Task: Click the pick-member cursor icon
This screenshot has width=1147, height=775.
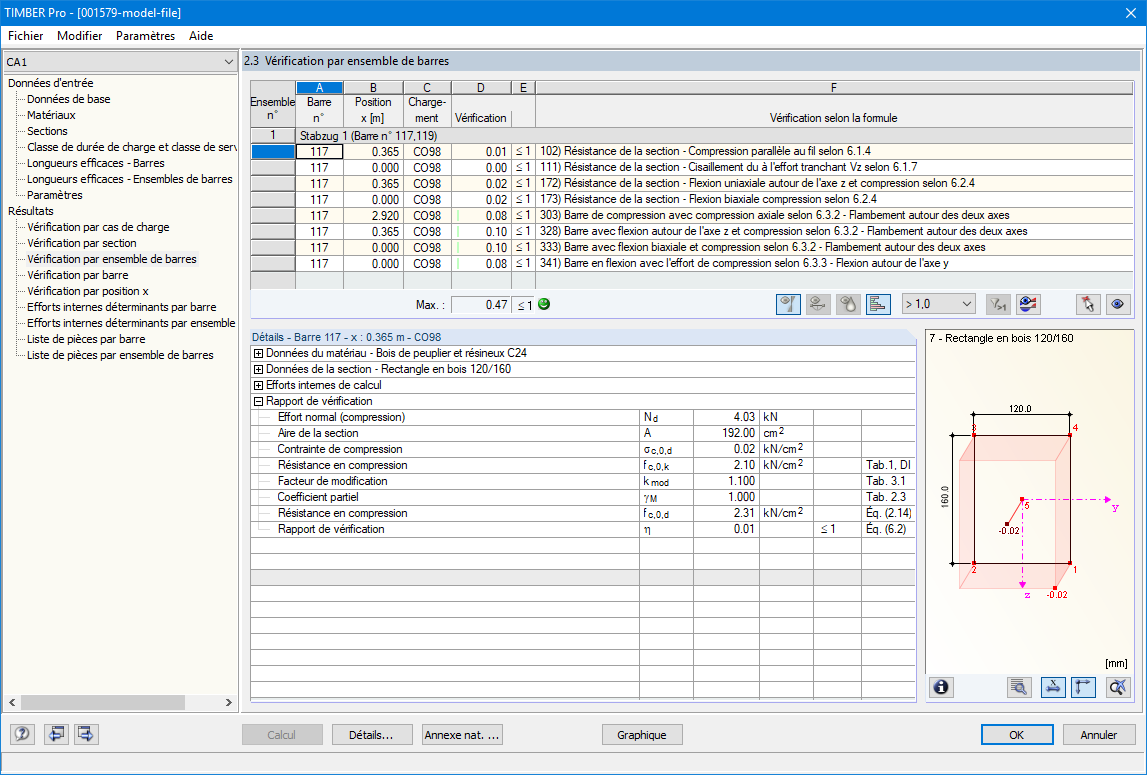Action: click(x=1088, y=304)
